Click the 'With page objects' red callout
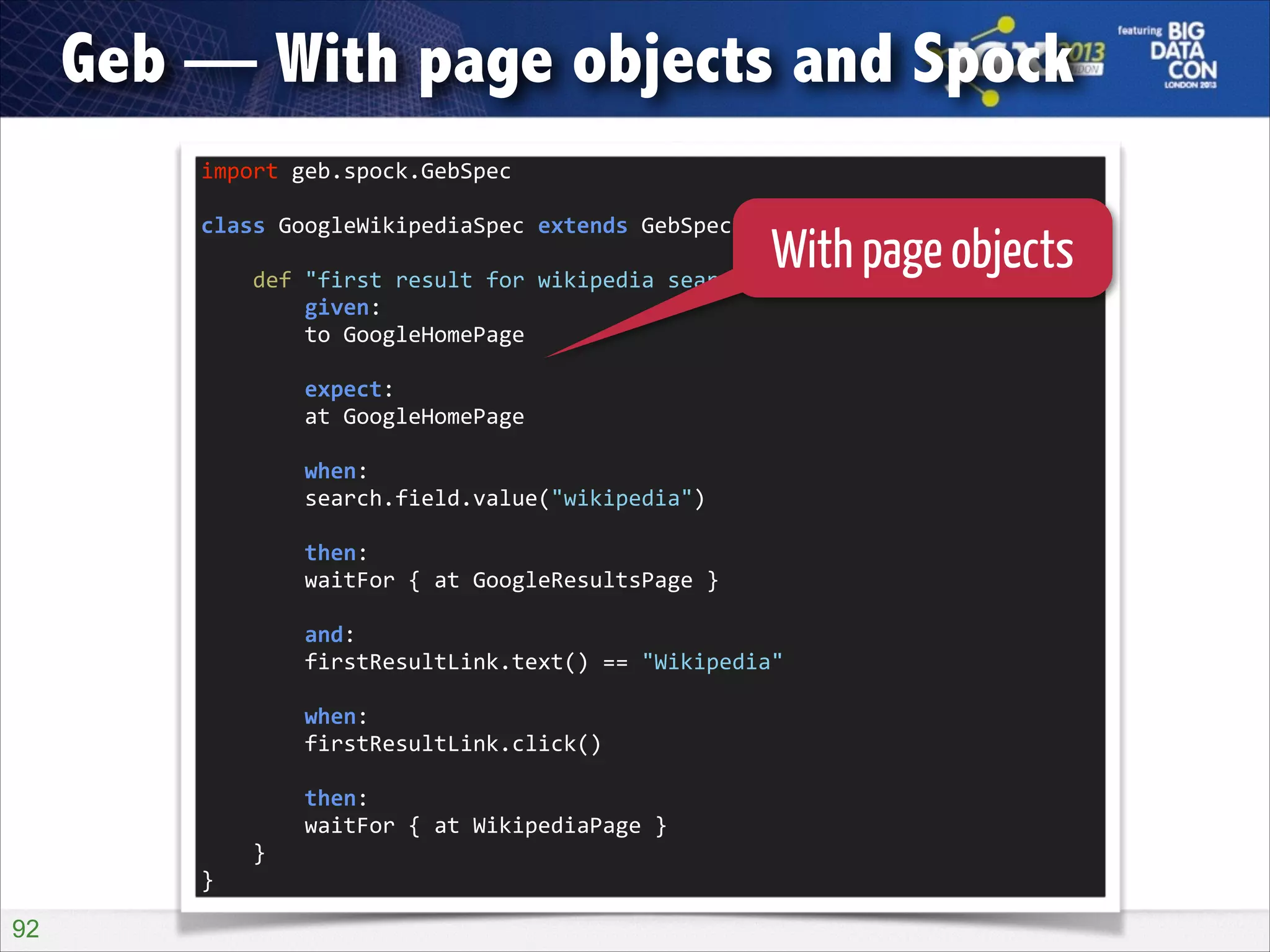Screen dimensions: 1270x952 pos(922,248)
